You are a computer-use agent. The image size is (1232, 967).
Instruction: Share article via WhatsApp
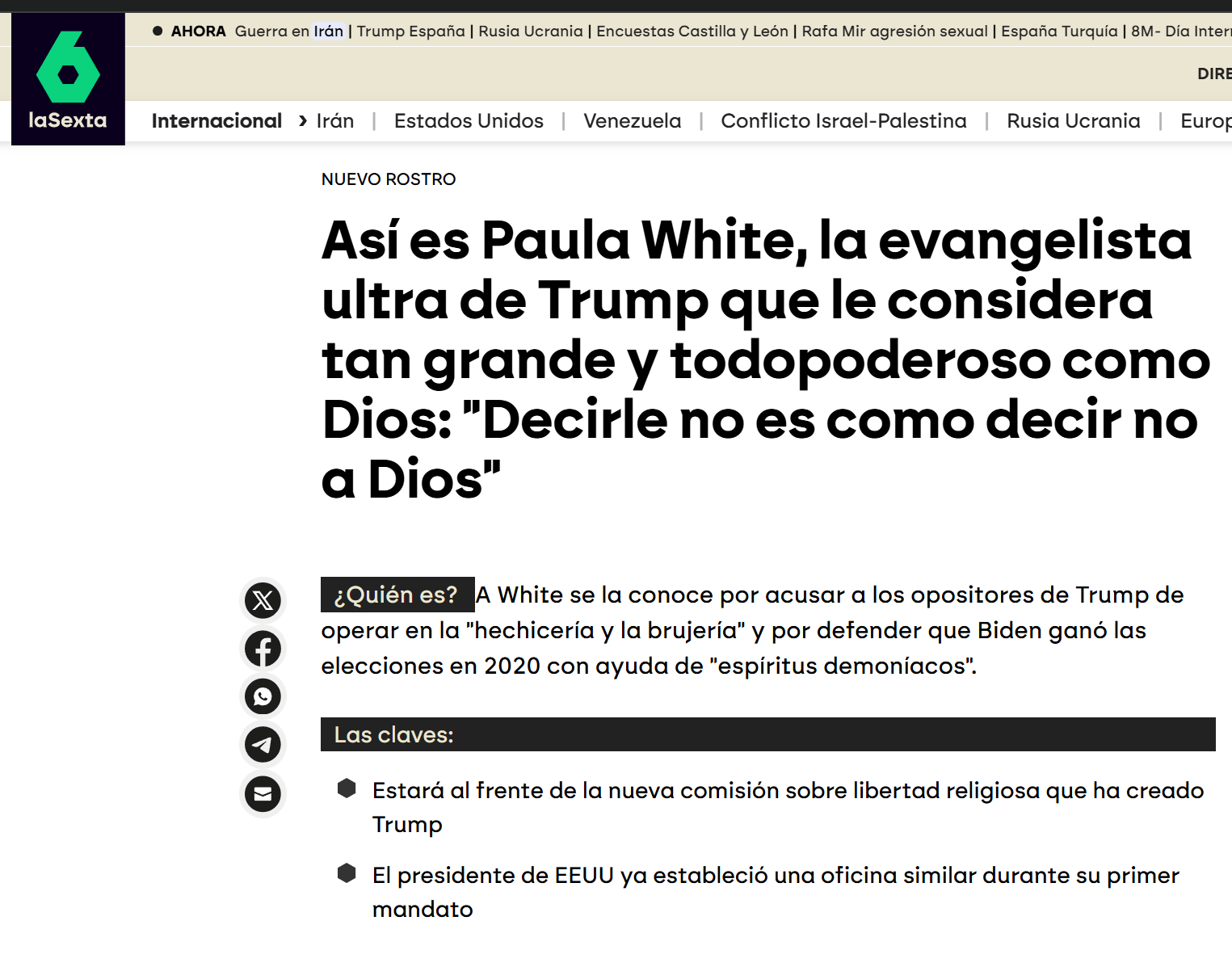(263, 696)
